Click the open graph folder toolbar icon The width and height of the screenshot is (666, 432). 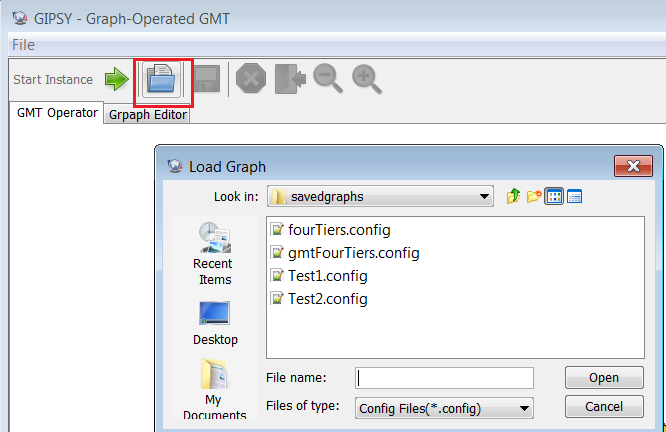click(x=161, y=79)
